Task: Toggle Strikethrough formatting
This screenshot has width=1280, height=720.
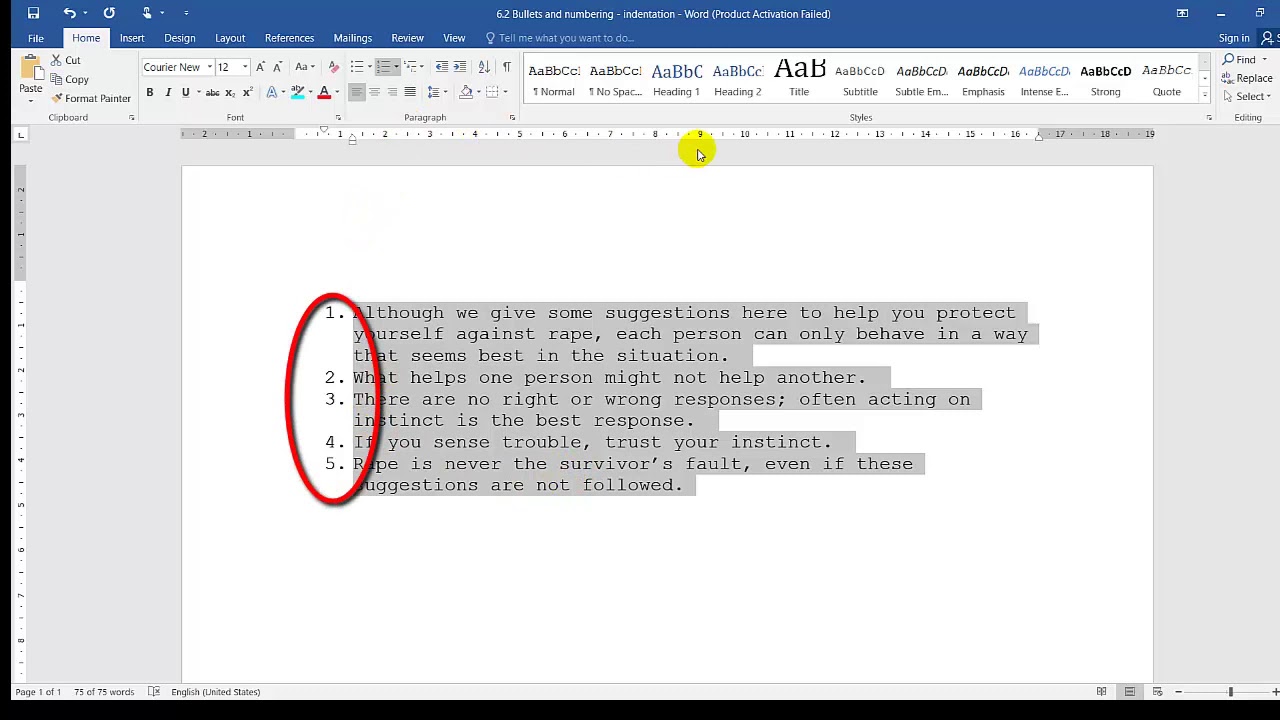Action: 212,92
